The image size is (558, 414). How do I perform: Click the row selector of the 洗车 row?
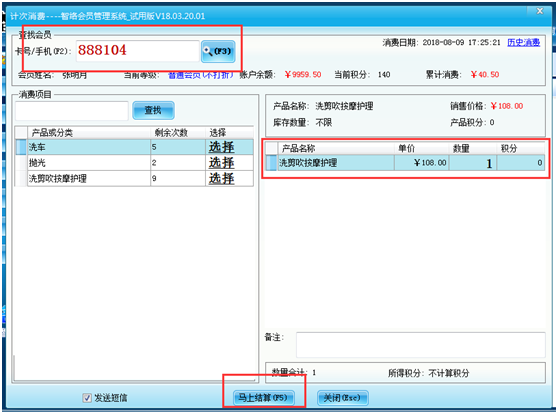point(21,147)
